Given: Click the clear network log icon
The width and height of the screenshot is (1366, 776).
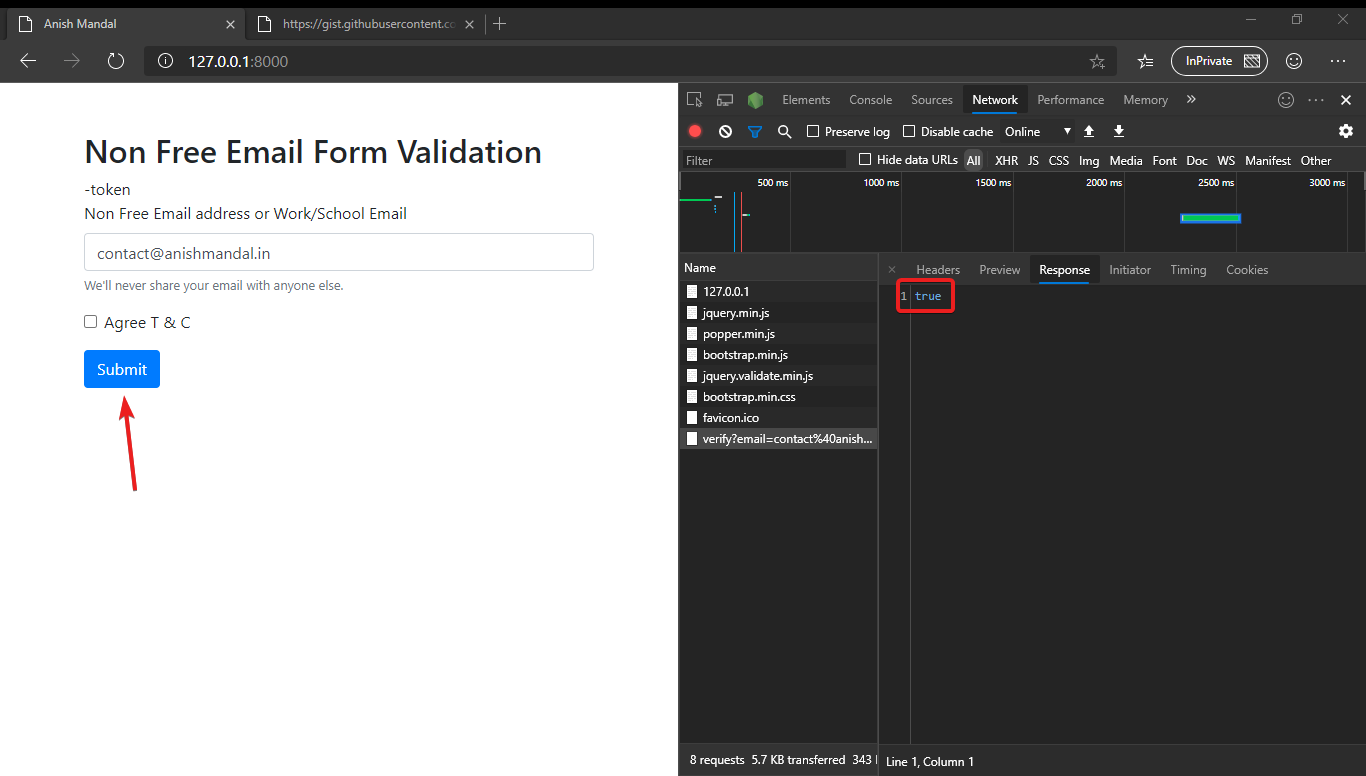Looking at the screenshot, I should pyautogui.click(x=725, y=131).
